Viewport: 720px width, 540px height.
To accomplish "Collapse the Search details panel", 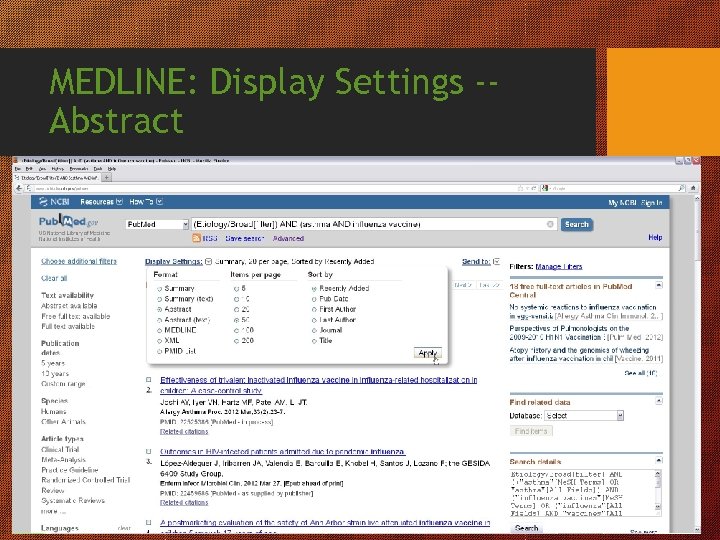I will (x=658, y=460).
